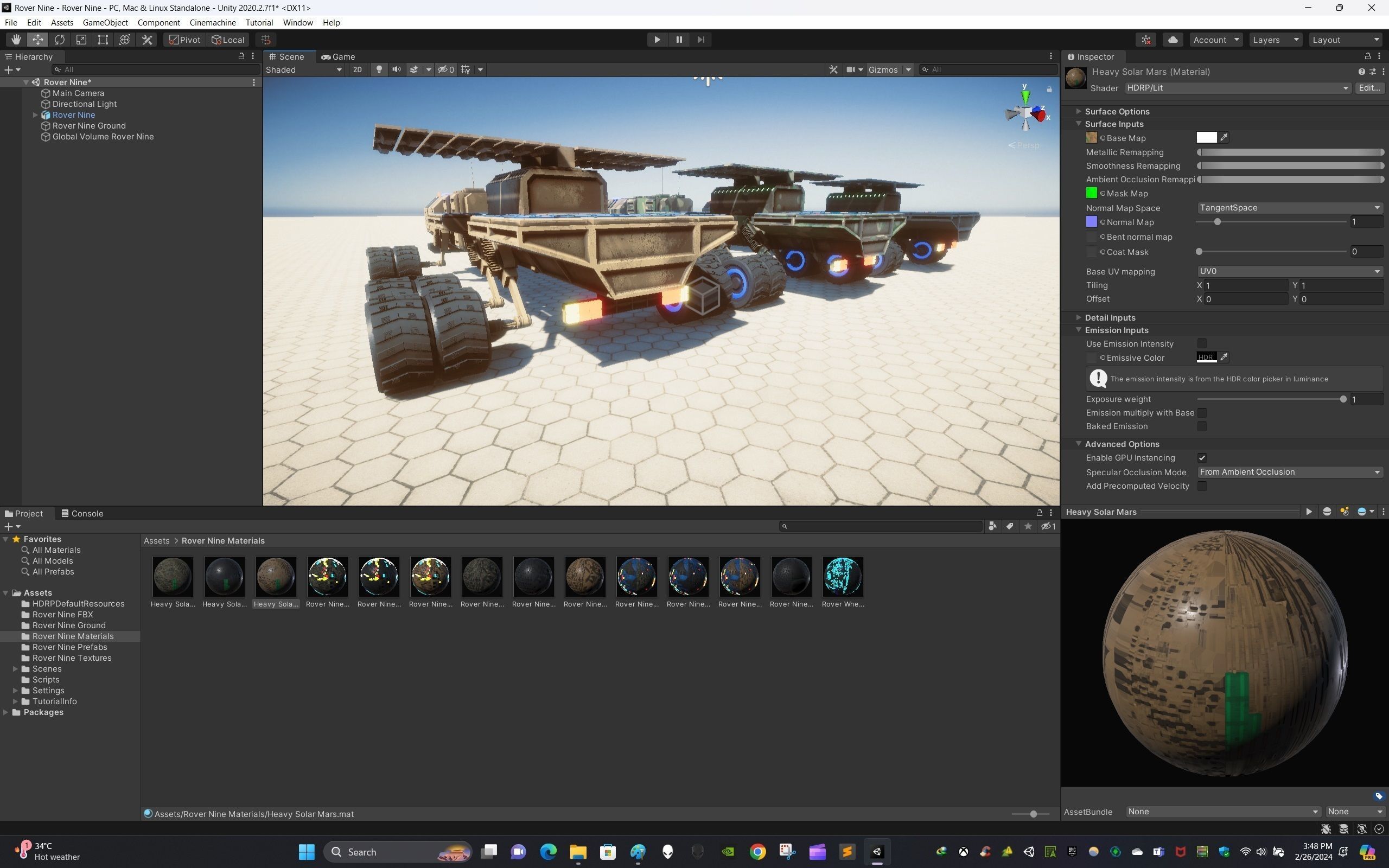Switch to the Console tab
This screenshot has height=868, width=1389.
click(82, 513)
